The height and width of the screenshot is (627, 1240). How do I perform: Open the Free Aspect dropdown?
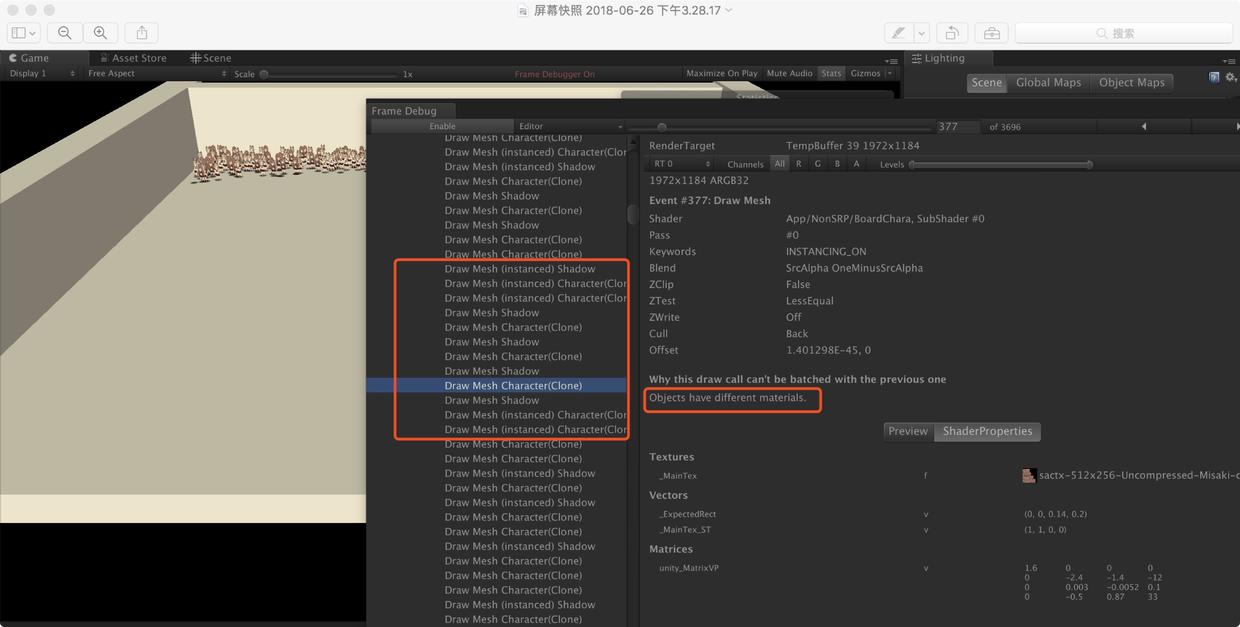coord(156,73)
